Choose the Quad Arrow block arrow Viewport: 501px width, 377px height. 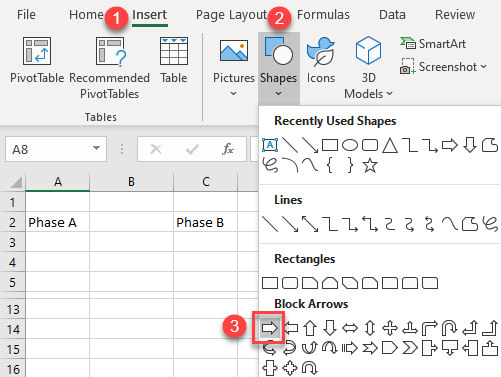390,328
